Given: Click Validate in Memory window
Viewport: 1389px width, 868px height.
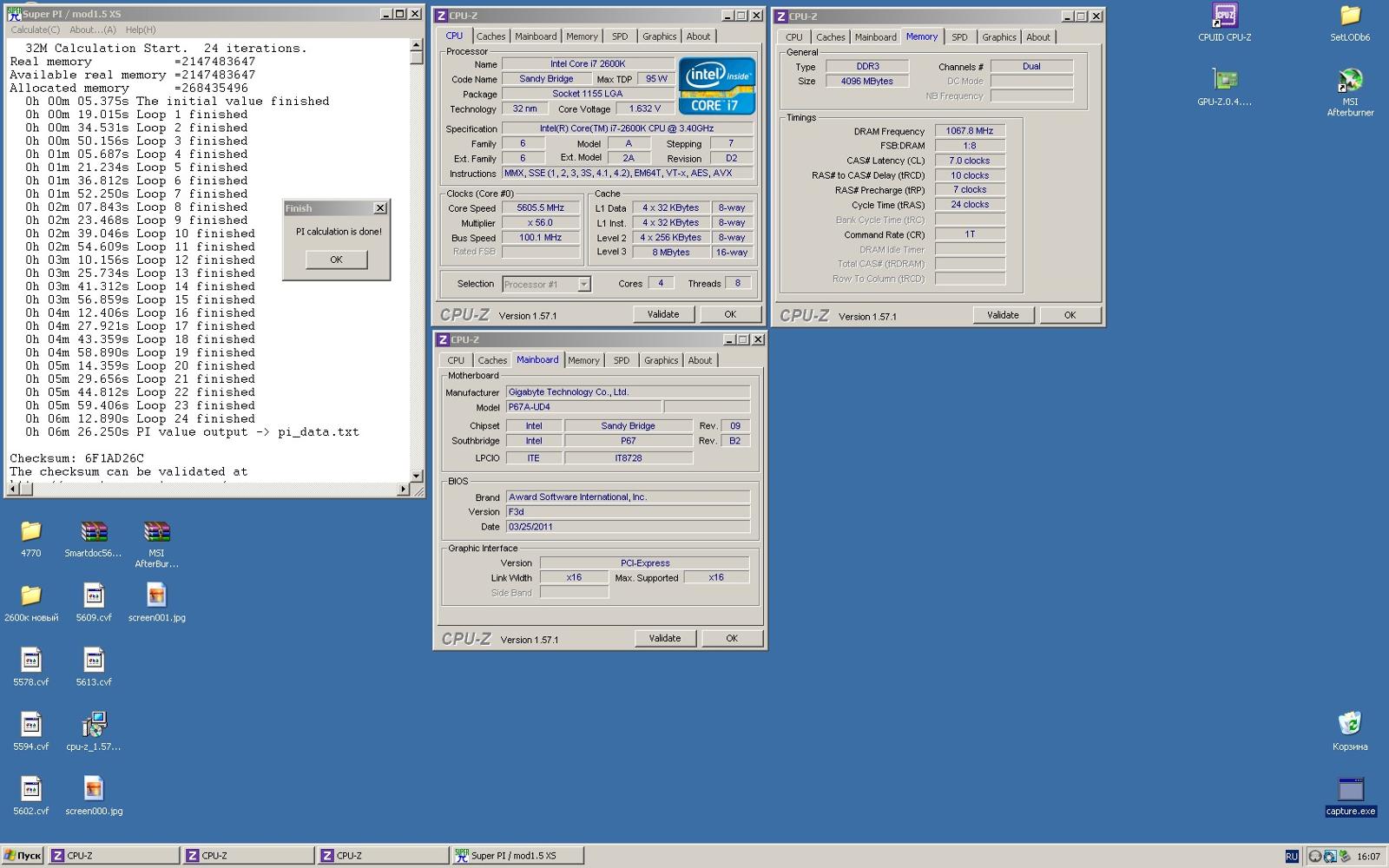Looking at the screenshot, I should (x=1003, y=315).
